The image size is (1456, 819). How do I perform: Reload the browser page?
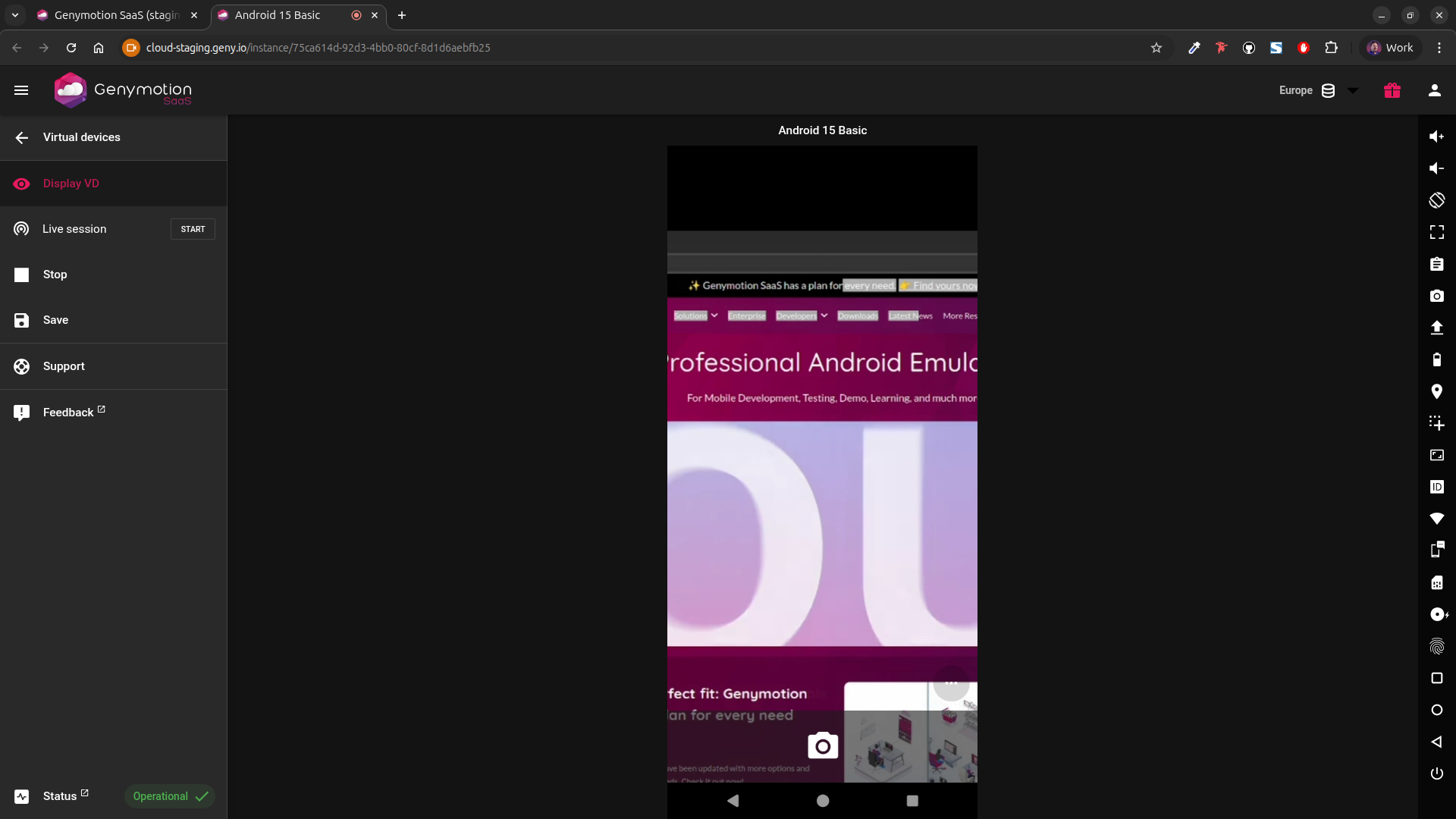click(x=71, y=48)
